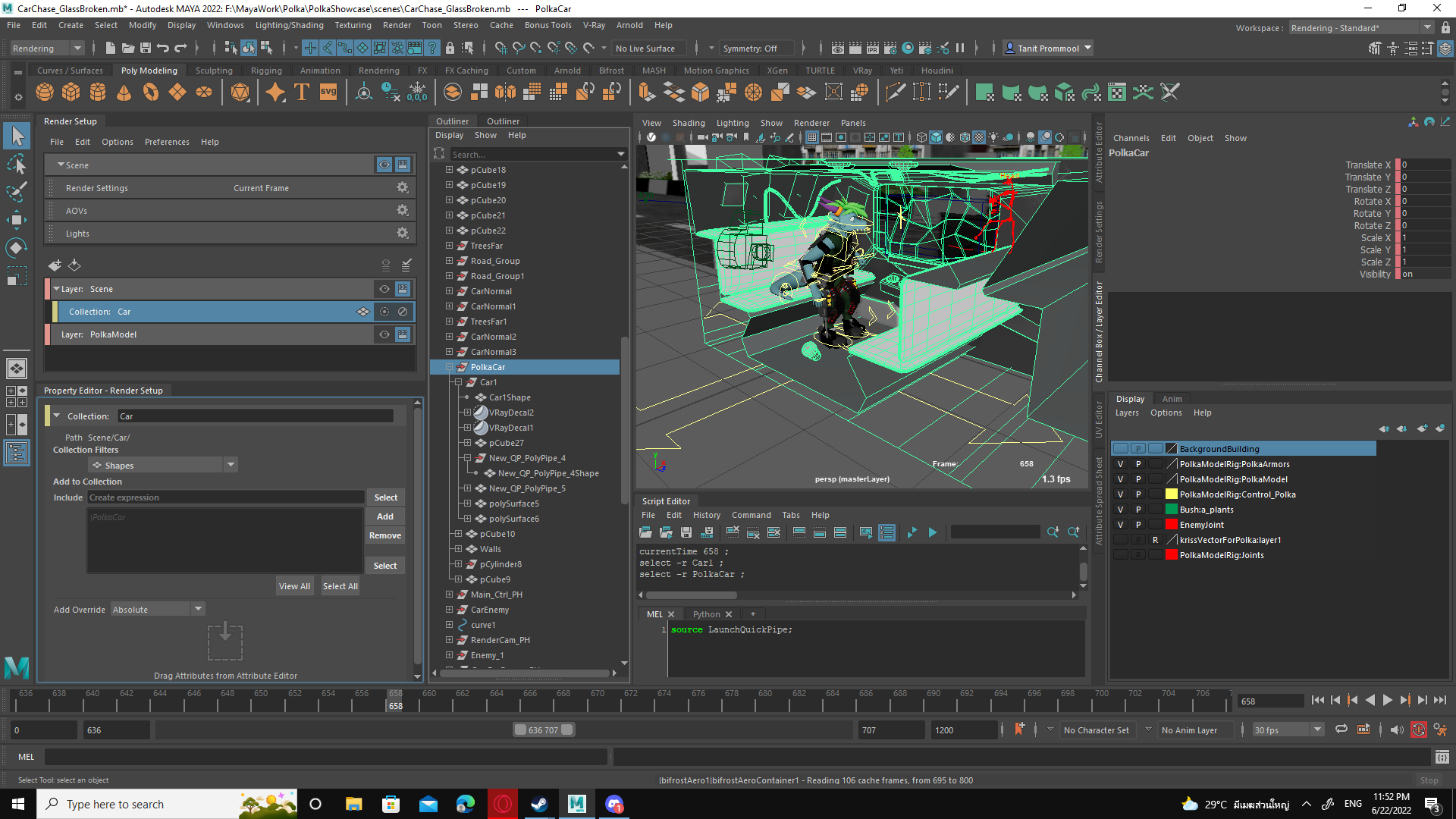Open Lights settings gear
Image resolution: width=1456 pixels, height=819 pixels.
pyautogui.click(x=403, y=233)
